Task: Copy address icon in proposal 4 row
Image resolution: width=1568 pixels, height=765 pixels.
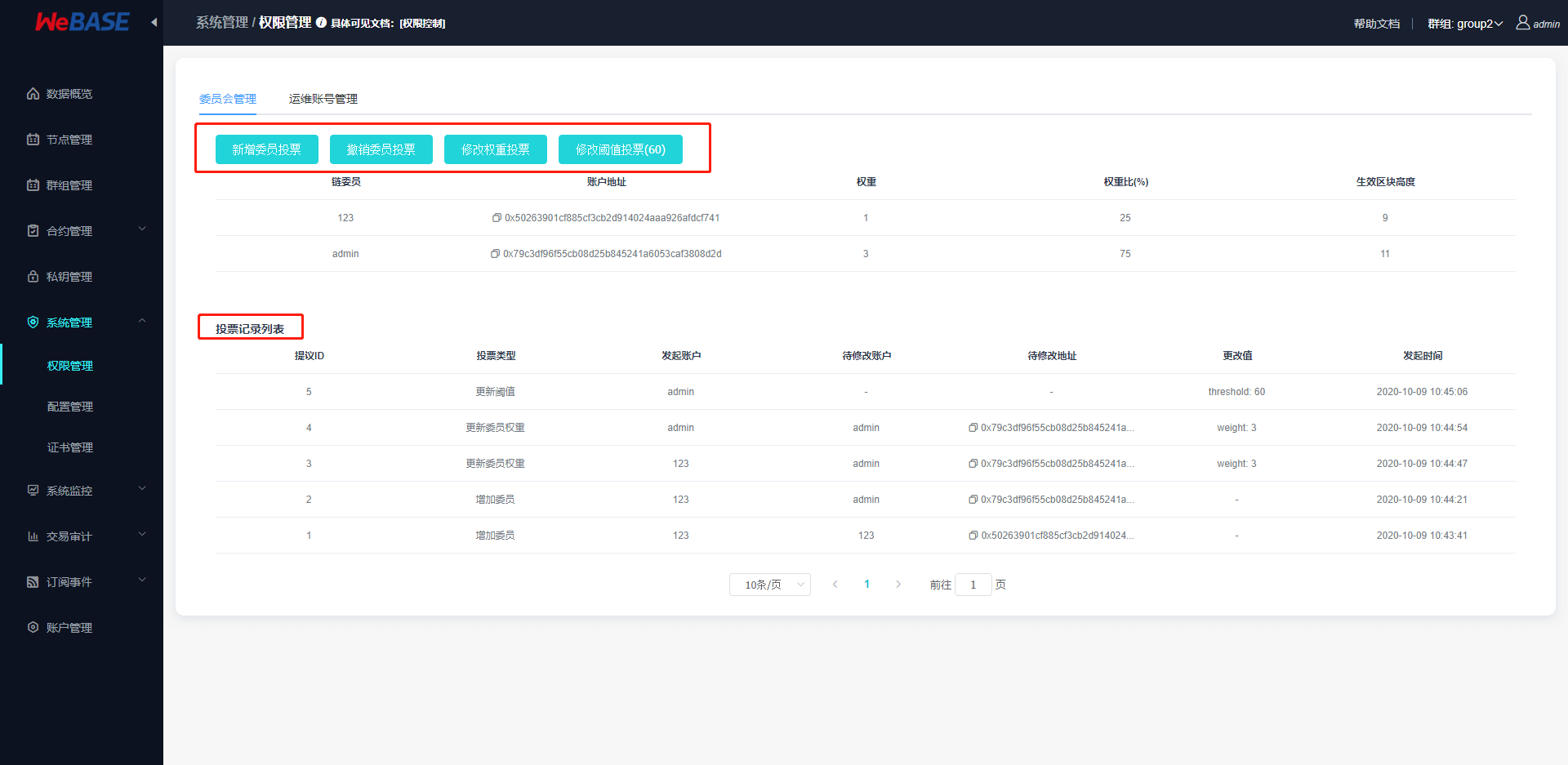Action: point(973,428)
